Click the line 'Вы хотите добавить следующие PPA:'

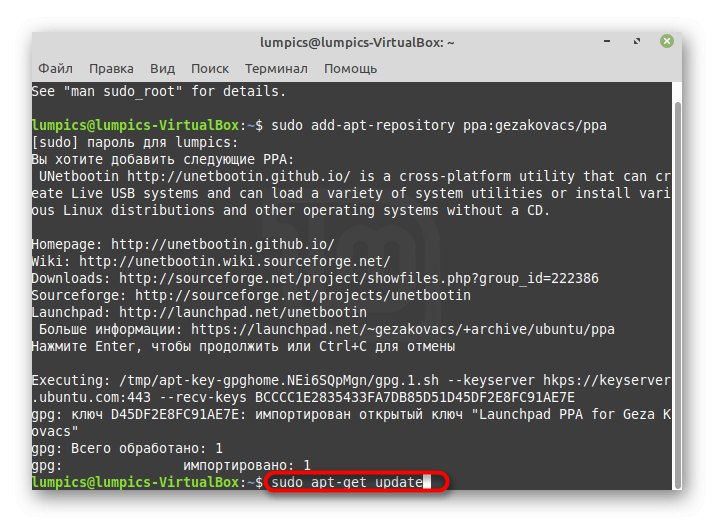coord(163,159)
